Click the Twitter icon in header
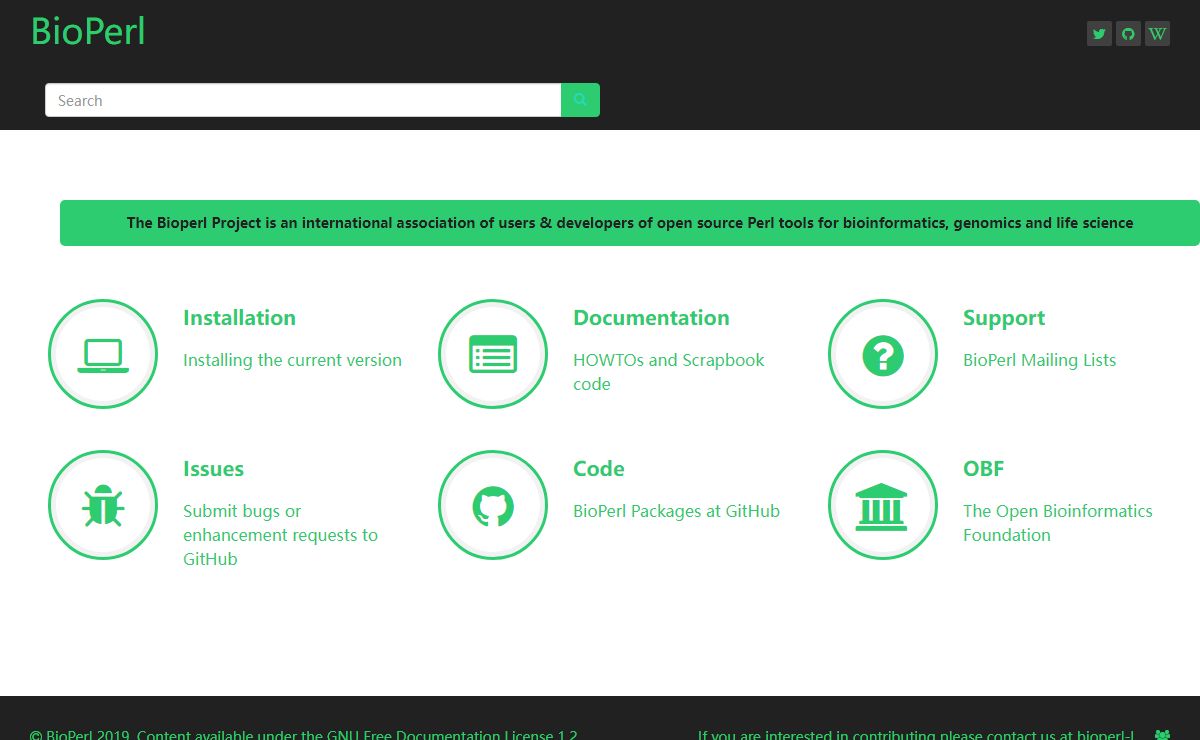The image size is (1200, 740). pyautogui.click(x=1099, y=34)
